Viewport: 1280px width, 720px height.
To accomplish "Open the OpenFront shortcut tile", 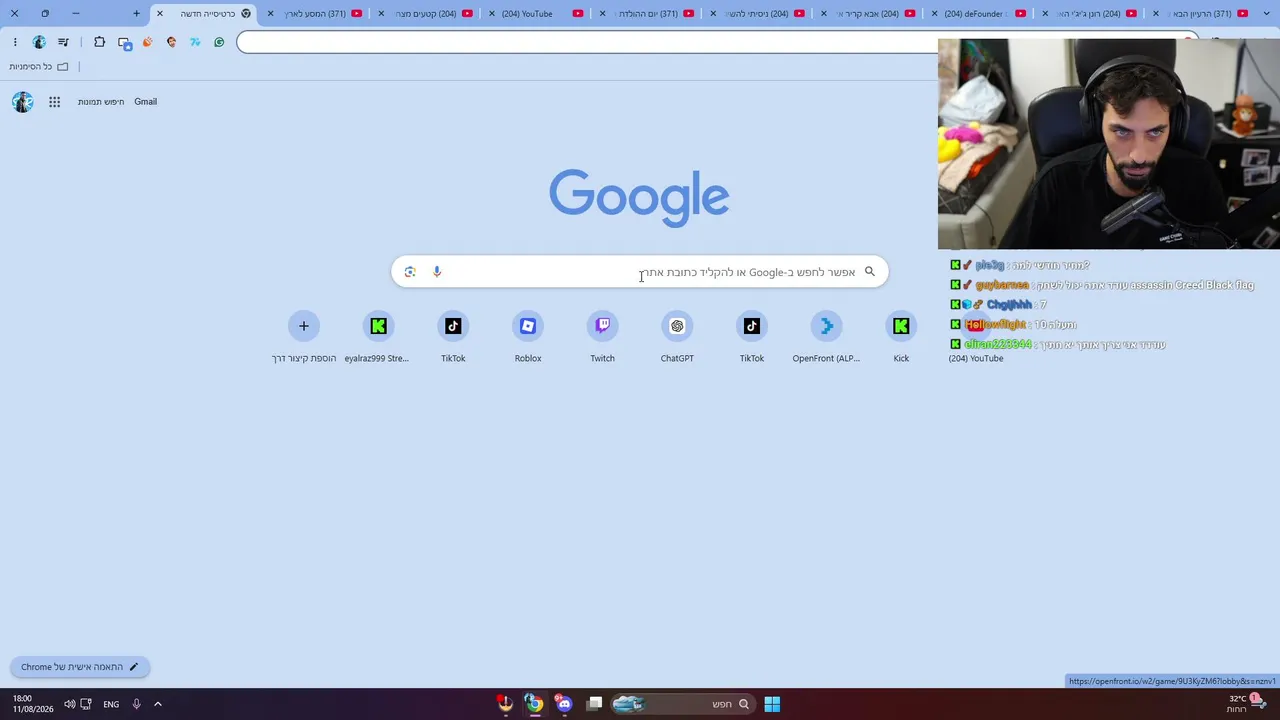I will (x=826, y=338).
